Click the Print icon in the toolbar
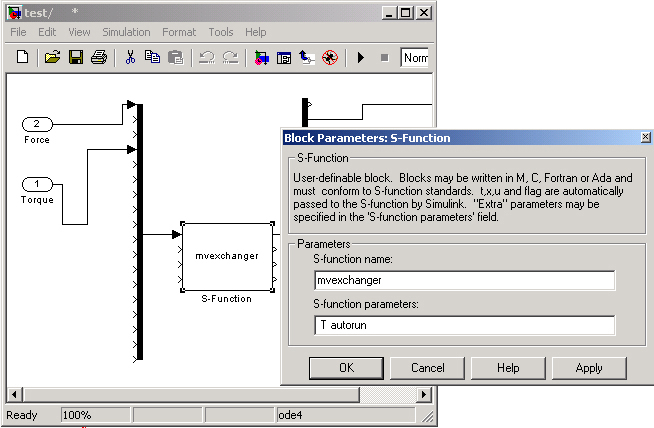The width and height of the screenshot is (654, 428). tap(98, 58)
